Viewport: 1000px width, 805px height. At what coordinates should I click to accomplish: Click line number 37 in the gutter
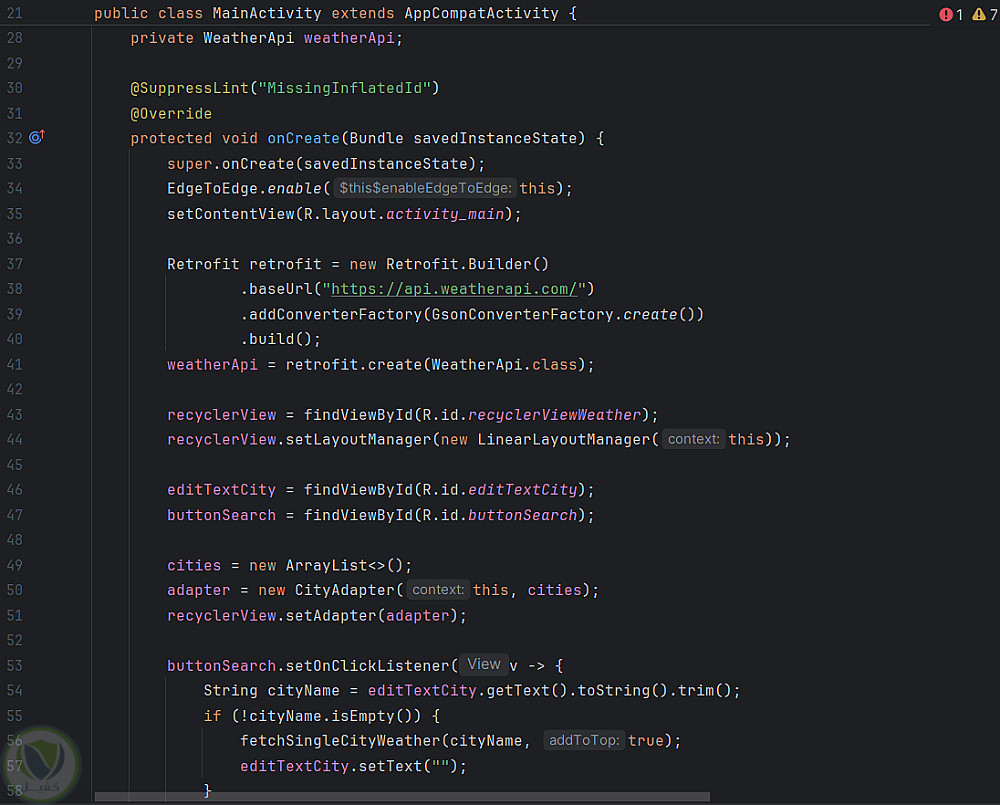click(14, 264)
